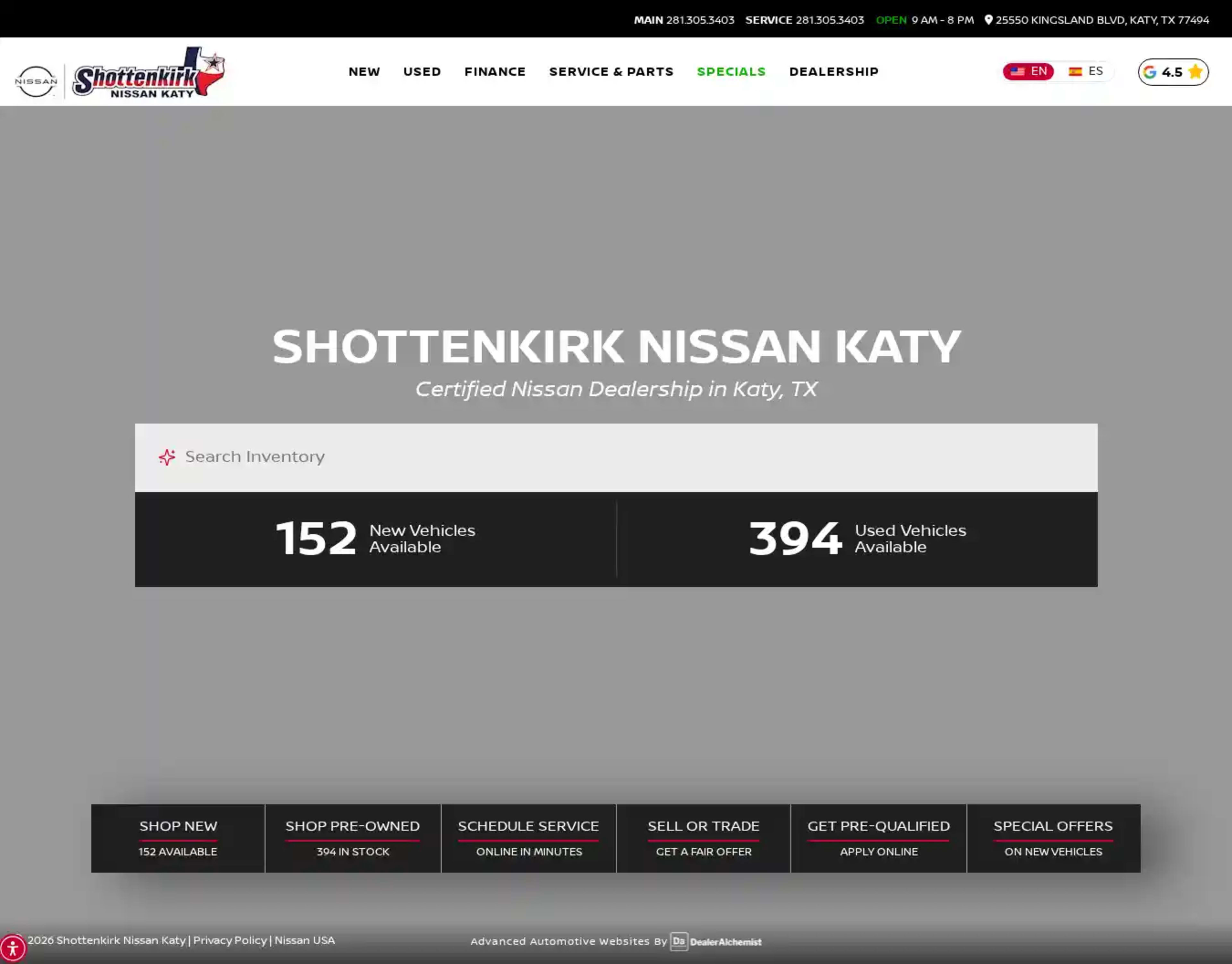Focus the Search Inventory field
This screenshot has height=964, width=1232.
coord(616,457)
